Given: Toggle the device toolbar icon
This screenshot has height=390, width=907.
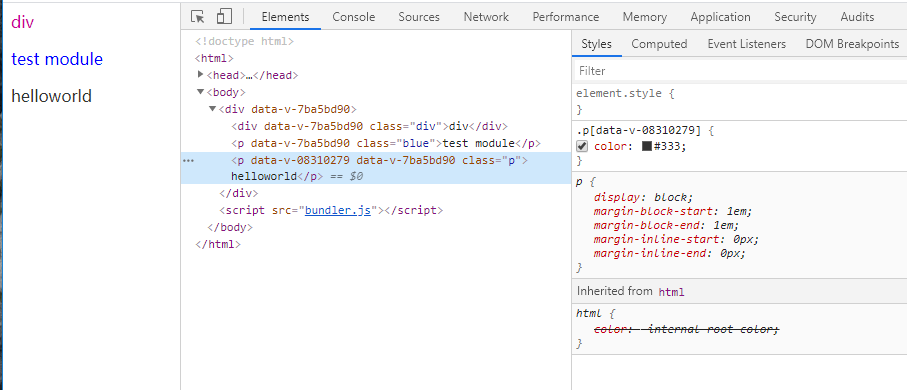Looking at the screenshot, I should tap(224, 17).
